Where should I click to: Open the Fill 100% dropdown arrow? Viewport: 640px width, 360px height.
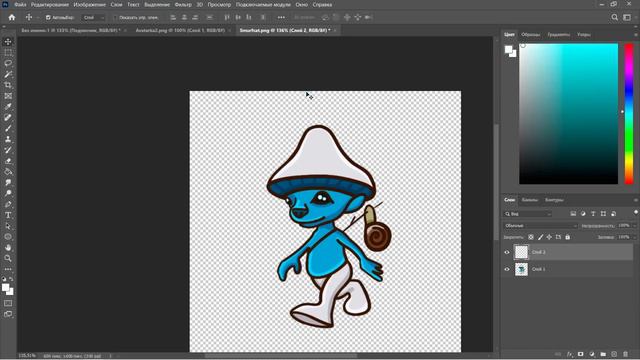click(634, 237)
